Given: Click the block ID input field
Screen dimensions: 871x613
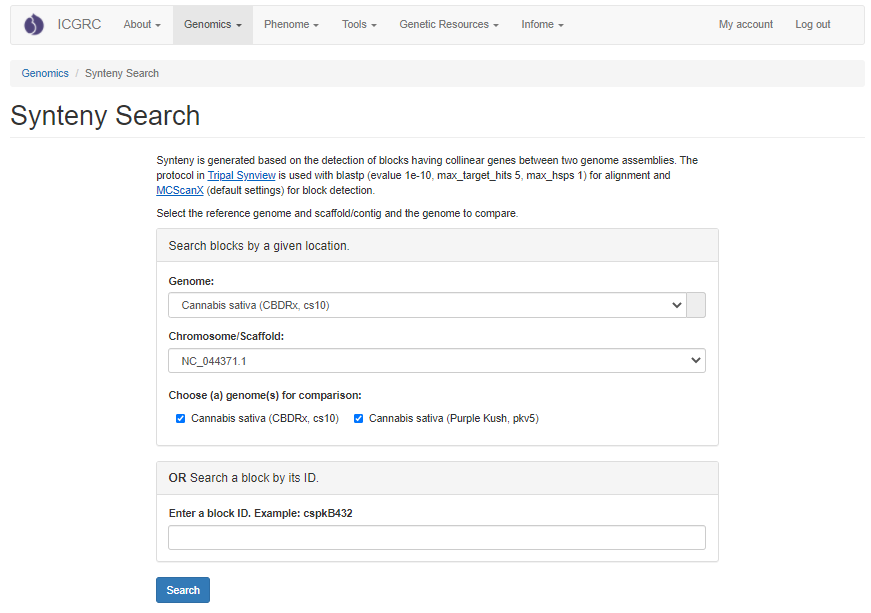Looking at the screenshot, I should coord(436,538).
